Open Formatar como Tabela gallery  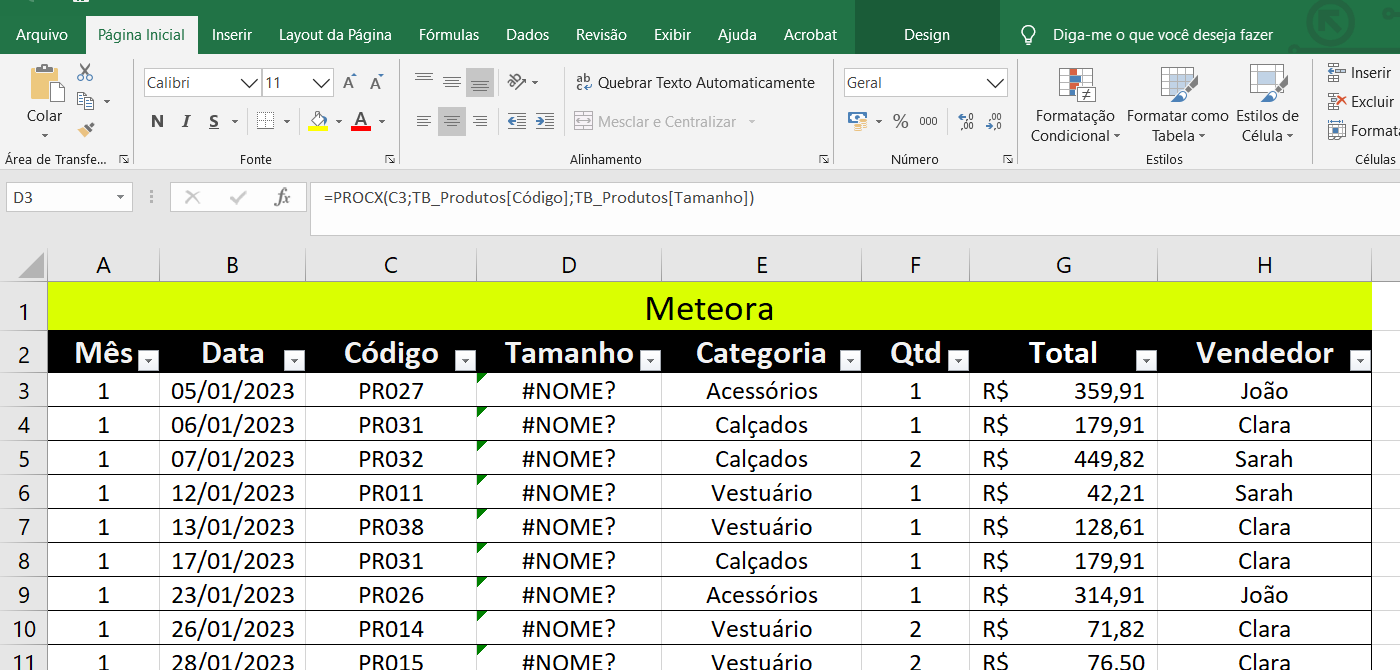tap(1178, 105)
